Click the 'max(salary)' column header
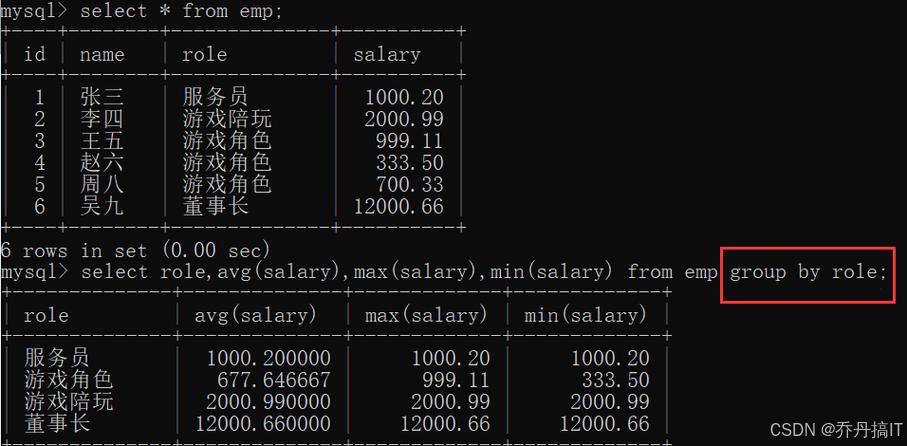Image resolution: width=907 pixels, height=446 pixels. tap(426, 315)
